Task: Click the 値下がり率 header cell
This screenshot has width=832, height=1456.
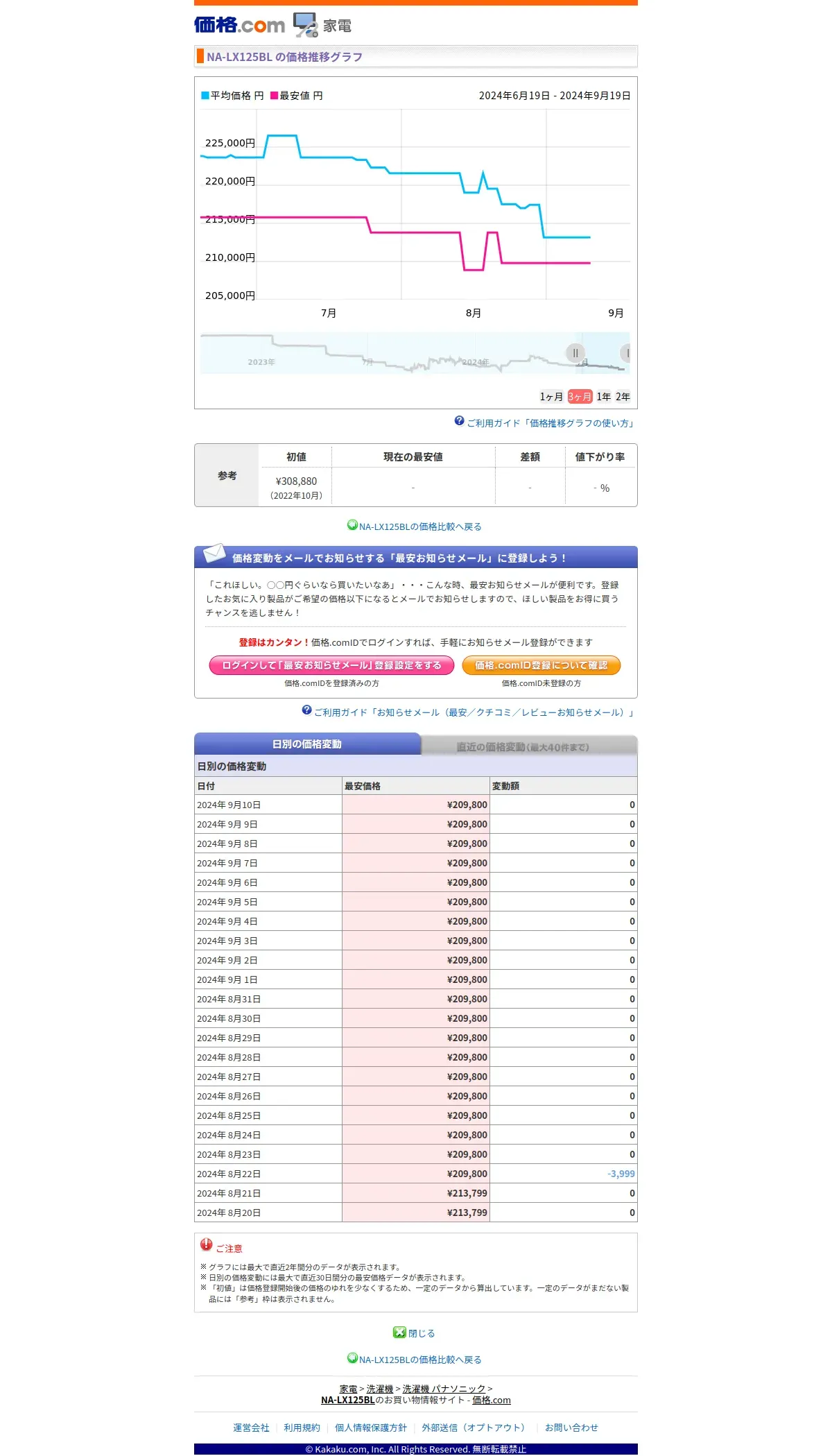Action: [x=600, y=456]
